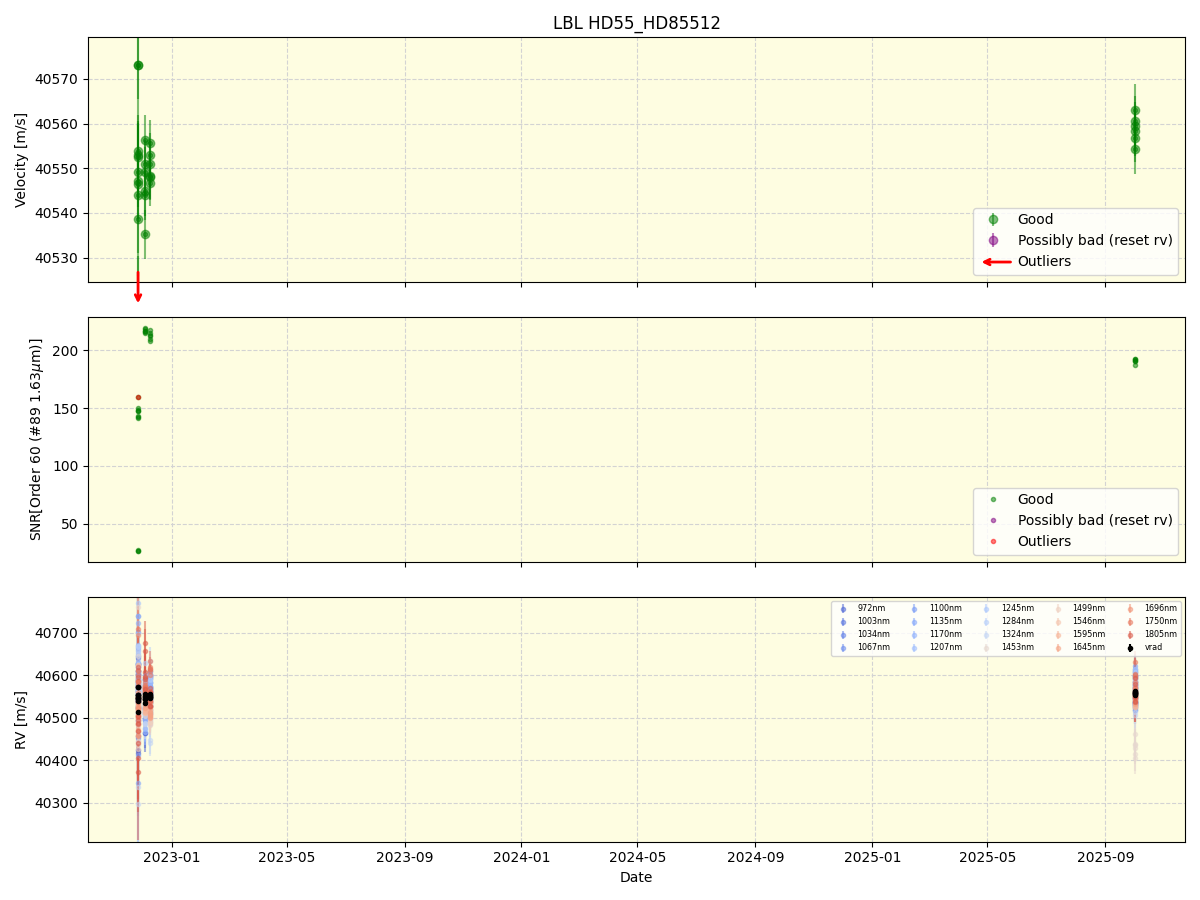The width and height of the screenshot is (1200, 900).
Task: Click the 2025-05 date tick label
Action: 987,857
